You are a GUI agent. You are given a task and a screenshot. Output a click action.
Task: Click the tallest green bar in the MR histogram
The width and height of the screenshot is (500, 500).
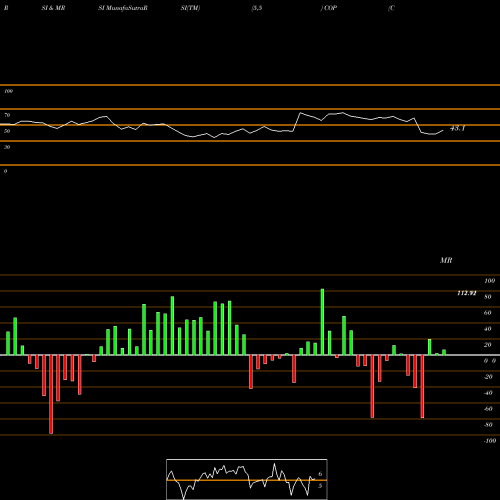pos(322,322)
